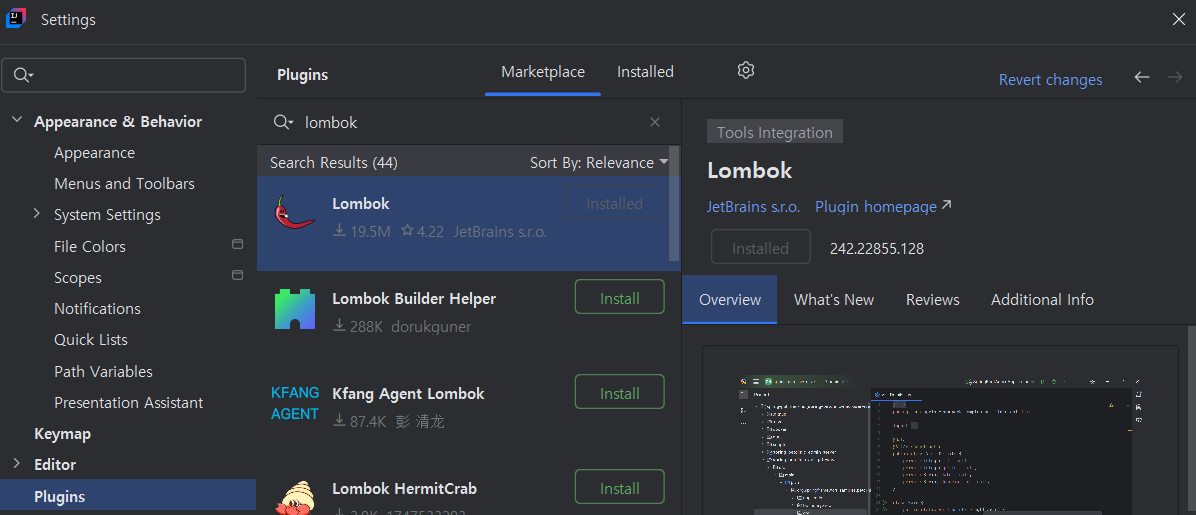Click the File Colors project-level icon

tap(237, 244)
